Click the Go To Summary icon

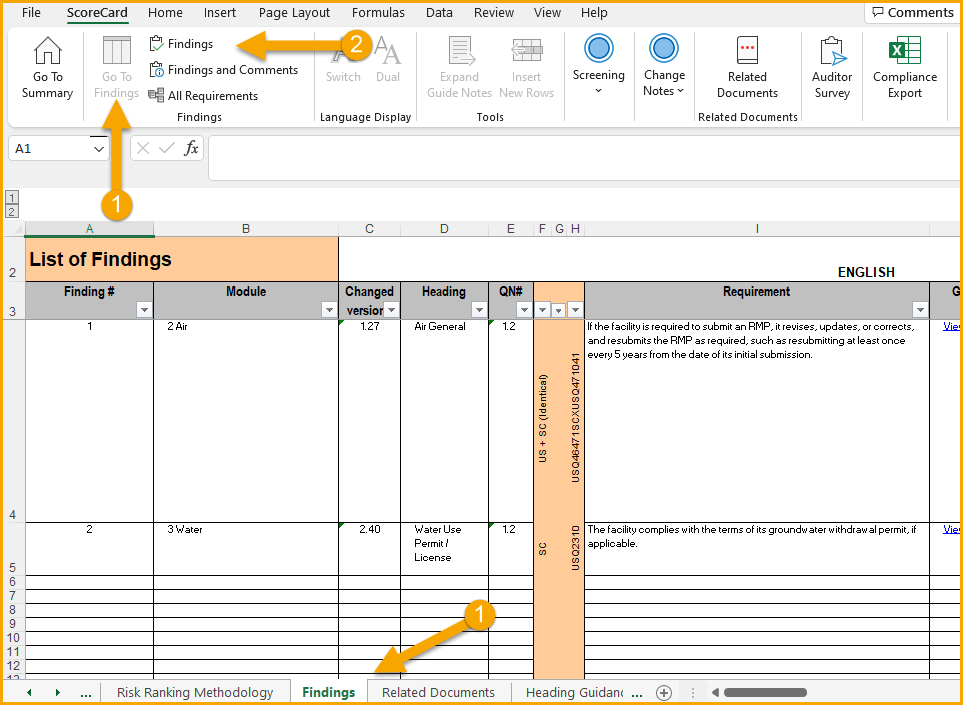pyautogui.click(x=46, y=66)
